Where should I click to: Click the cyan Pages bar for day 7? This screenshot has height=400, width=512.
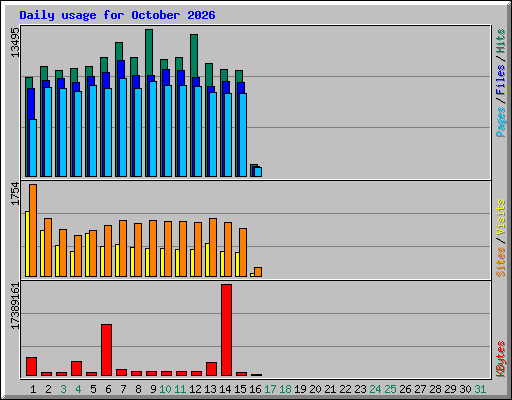[123, 128]
